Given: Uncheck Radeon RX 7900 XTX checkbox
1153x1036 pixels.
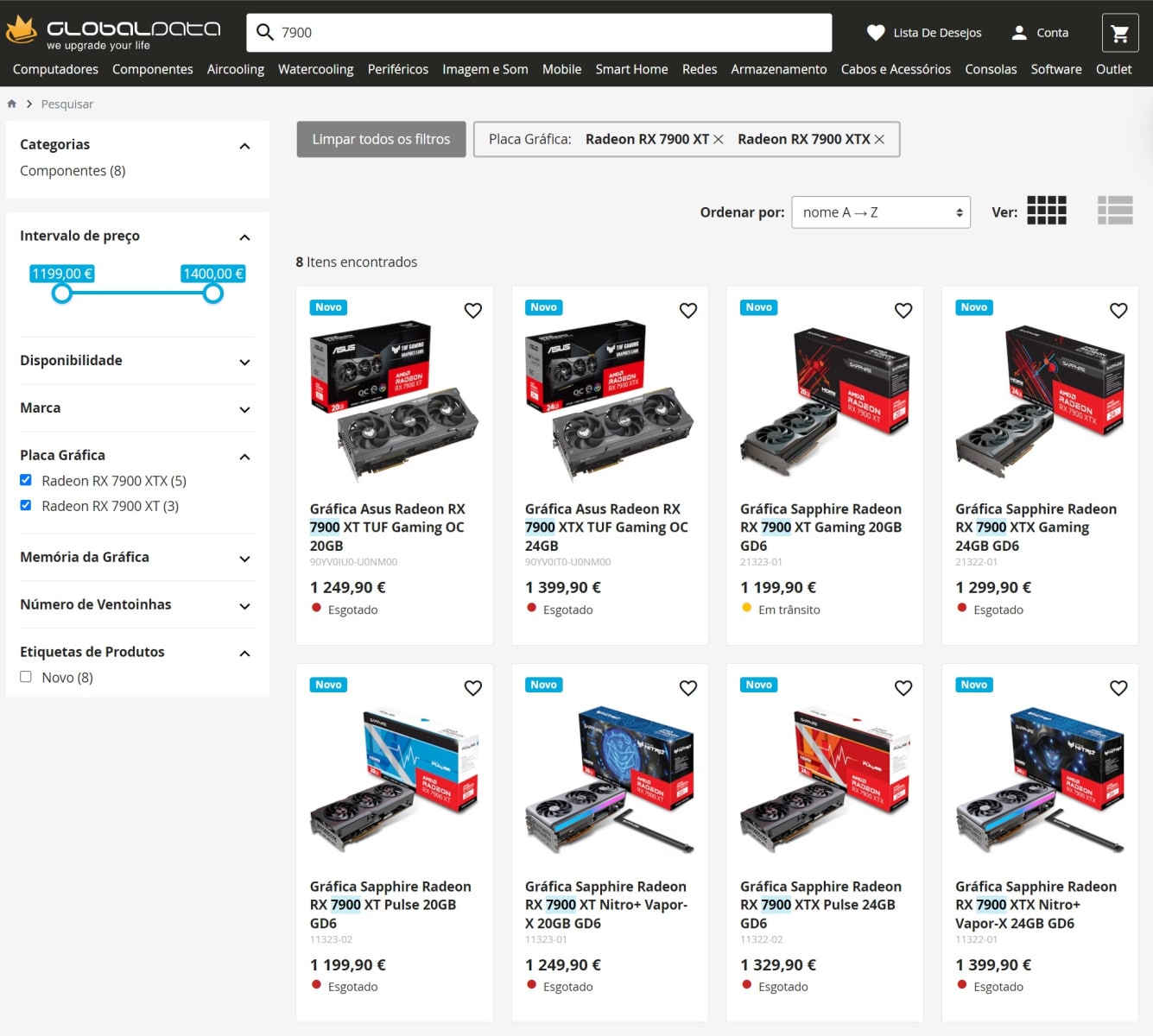Looking at the screenshot, I should pyautogui.click(x=26, y=480).
